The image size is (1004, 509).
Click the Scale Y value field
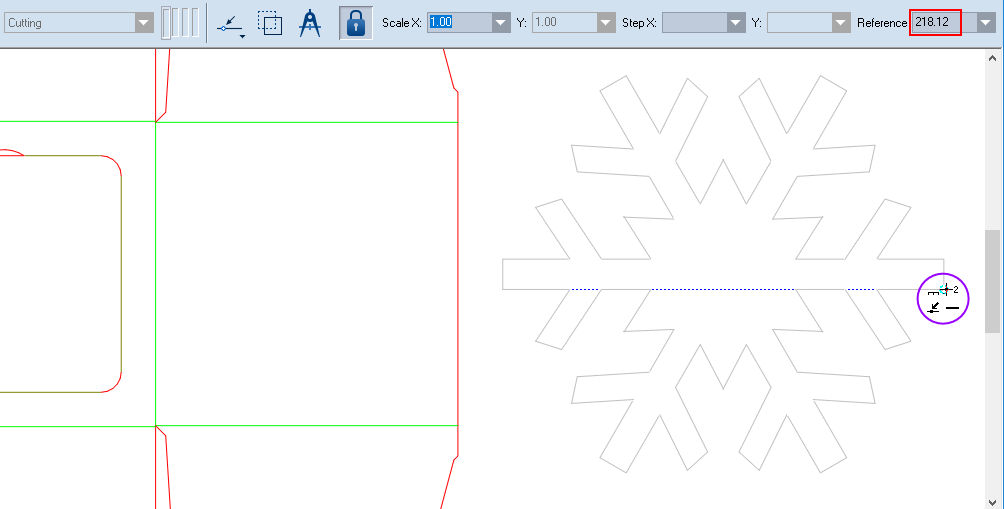[x=563, y=22]
